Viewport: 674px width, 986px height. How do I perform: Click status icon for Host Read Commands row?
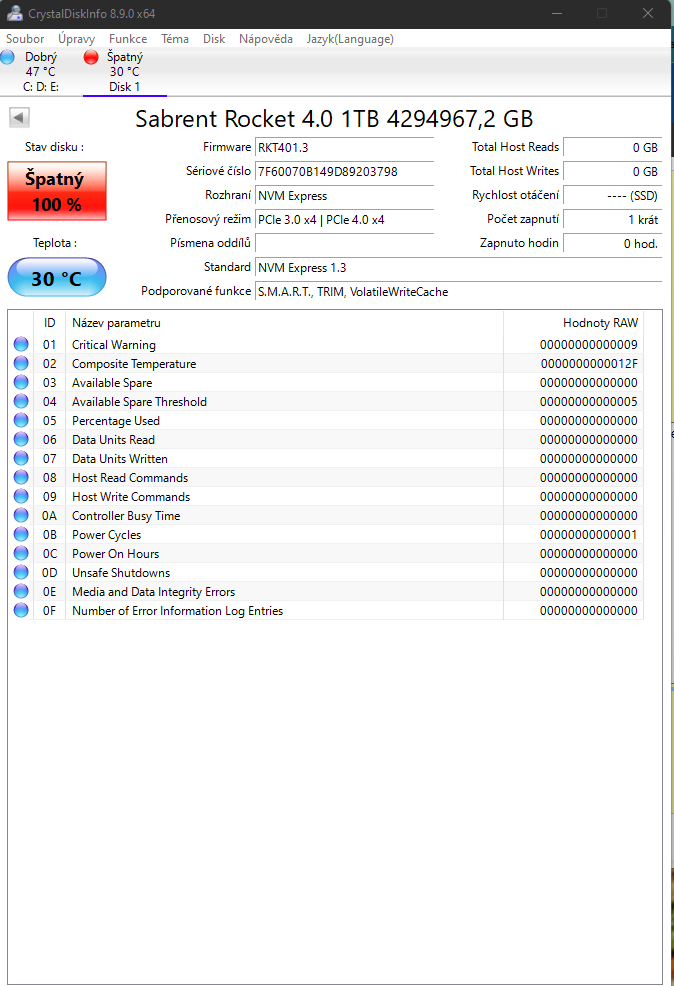click(x=21, y=477)
